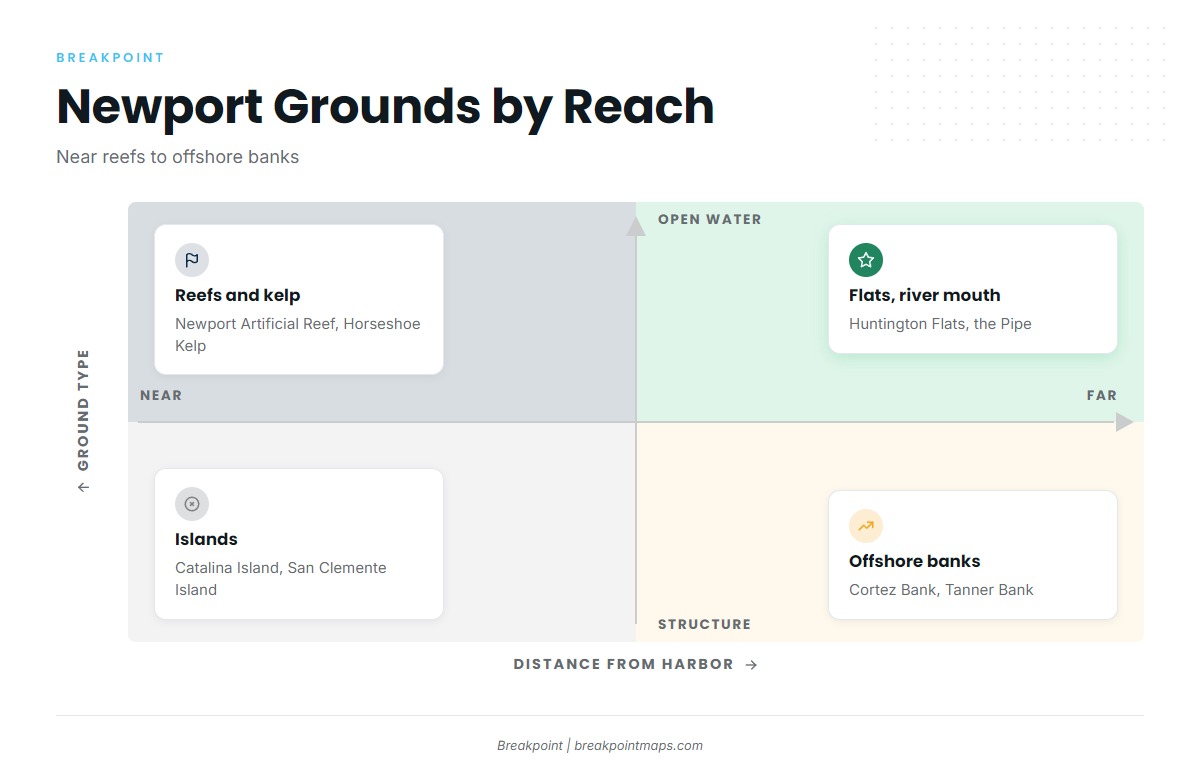Click the Near reefs to offshore banks subtitle
Viewport: 1200px width, 780px height.
(x=178, y=157)
